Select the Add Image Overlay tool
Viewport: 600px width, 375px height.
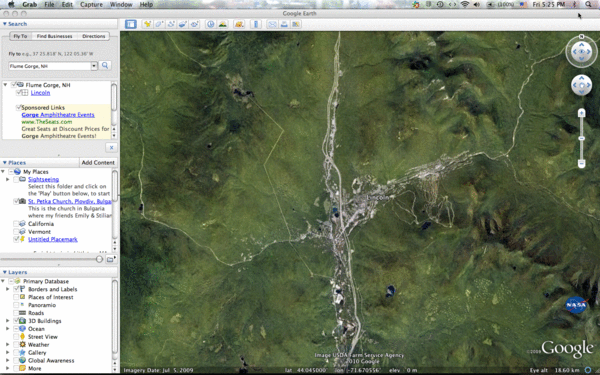click(x=183, y=24)
